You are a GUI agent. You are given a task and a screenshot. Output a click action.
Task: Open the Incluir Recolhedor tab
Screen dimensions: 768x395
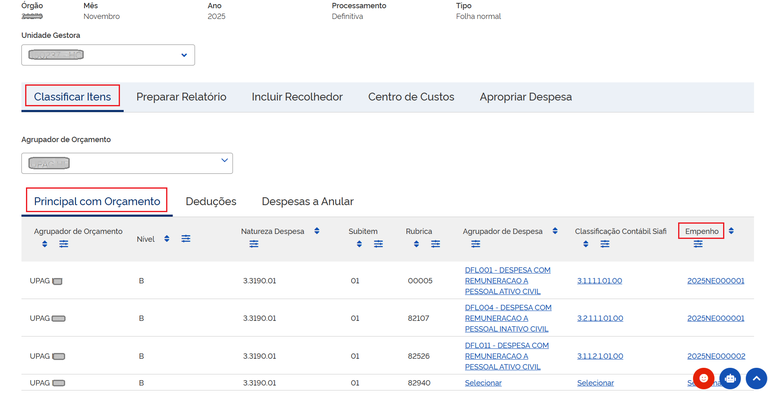point(297,97)
